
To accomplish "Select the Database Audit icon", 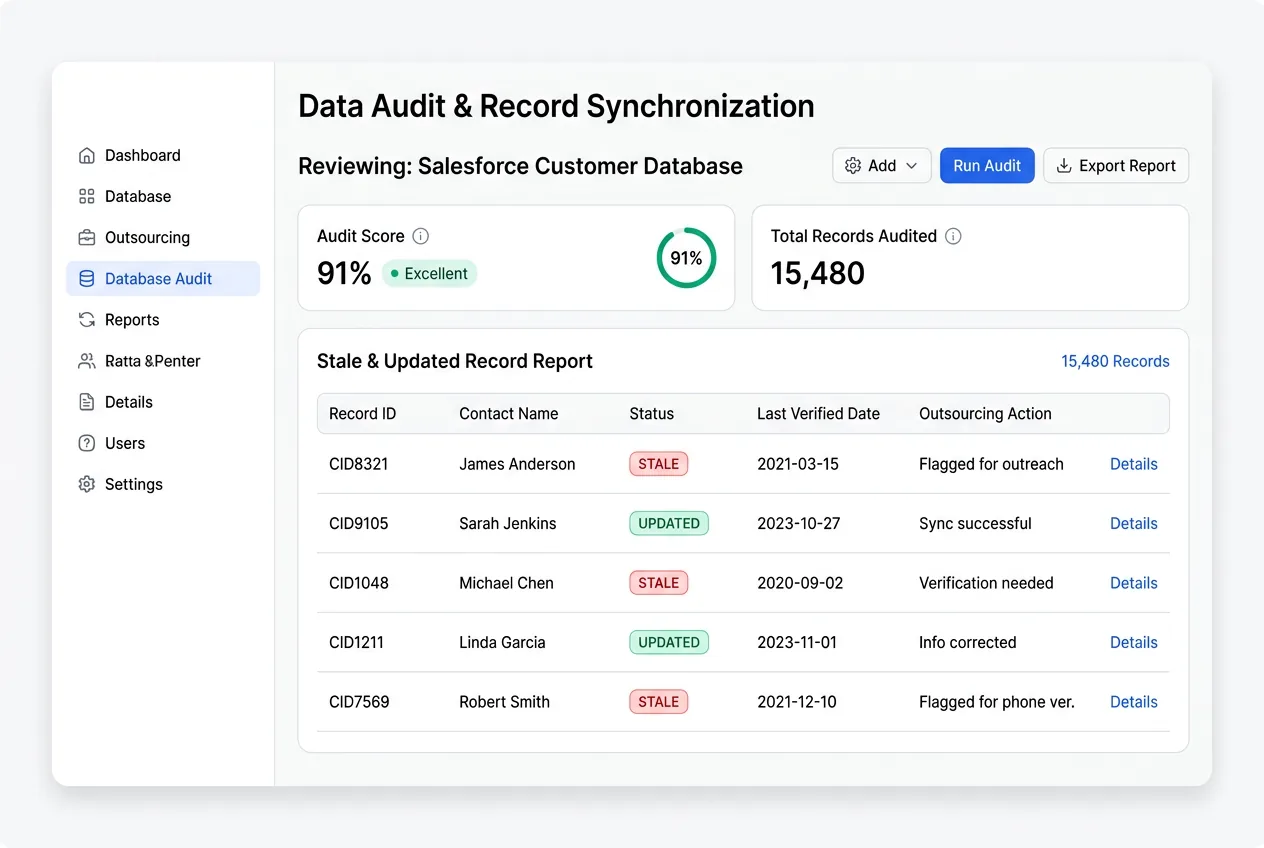I will [x=88, y=278].
